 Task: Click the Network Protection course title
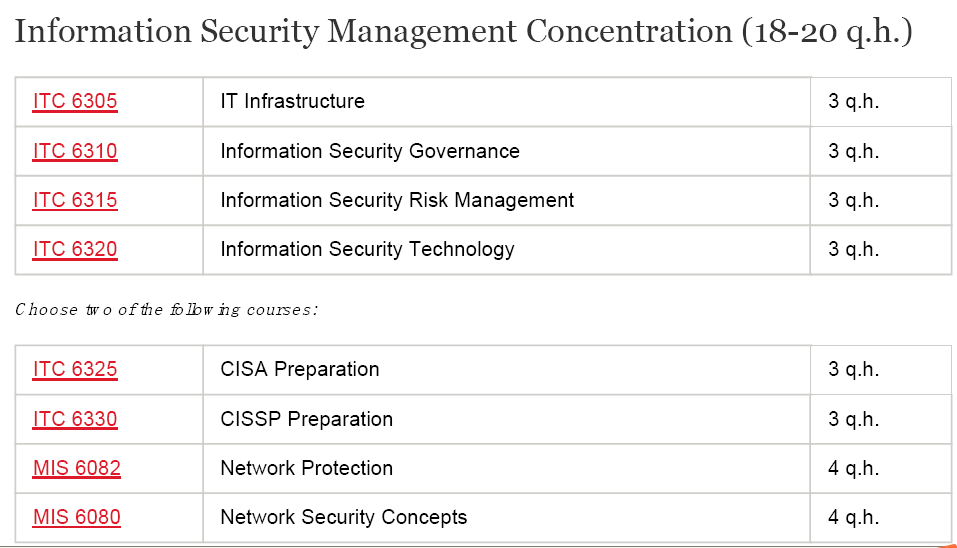click(x=306, y=468)
